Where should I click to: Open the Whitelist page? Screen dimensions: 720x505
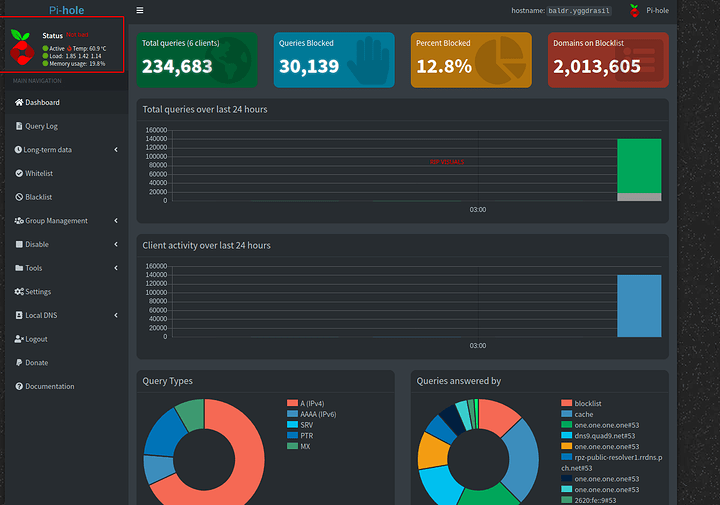(38, 173)
